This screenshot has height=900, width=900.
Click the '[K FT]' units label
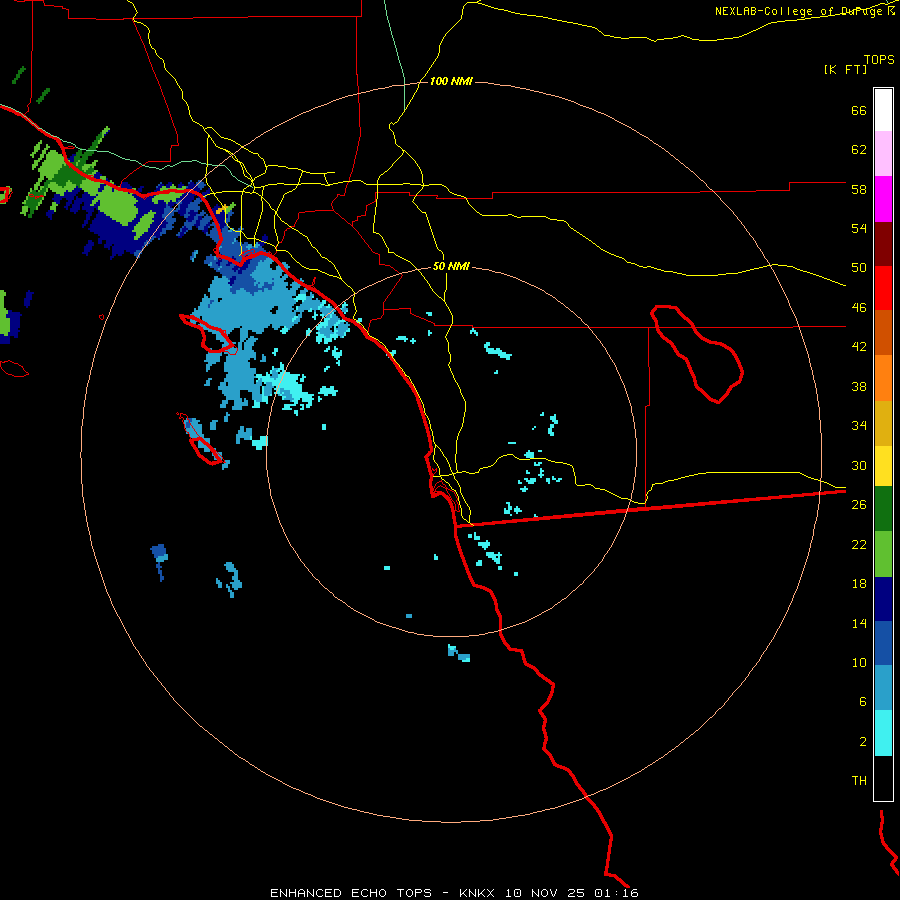(845, 70)
